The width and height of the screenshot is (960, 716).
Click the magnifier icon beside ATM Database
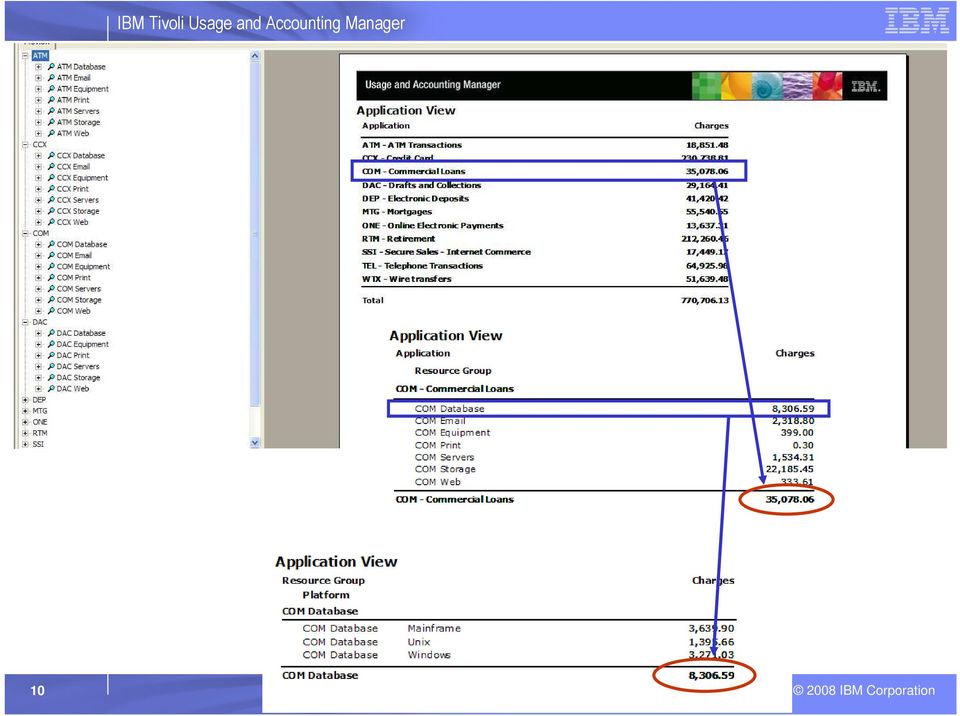point(51,67)
